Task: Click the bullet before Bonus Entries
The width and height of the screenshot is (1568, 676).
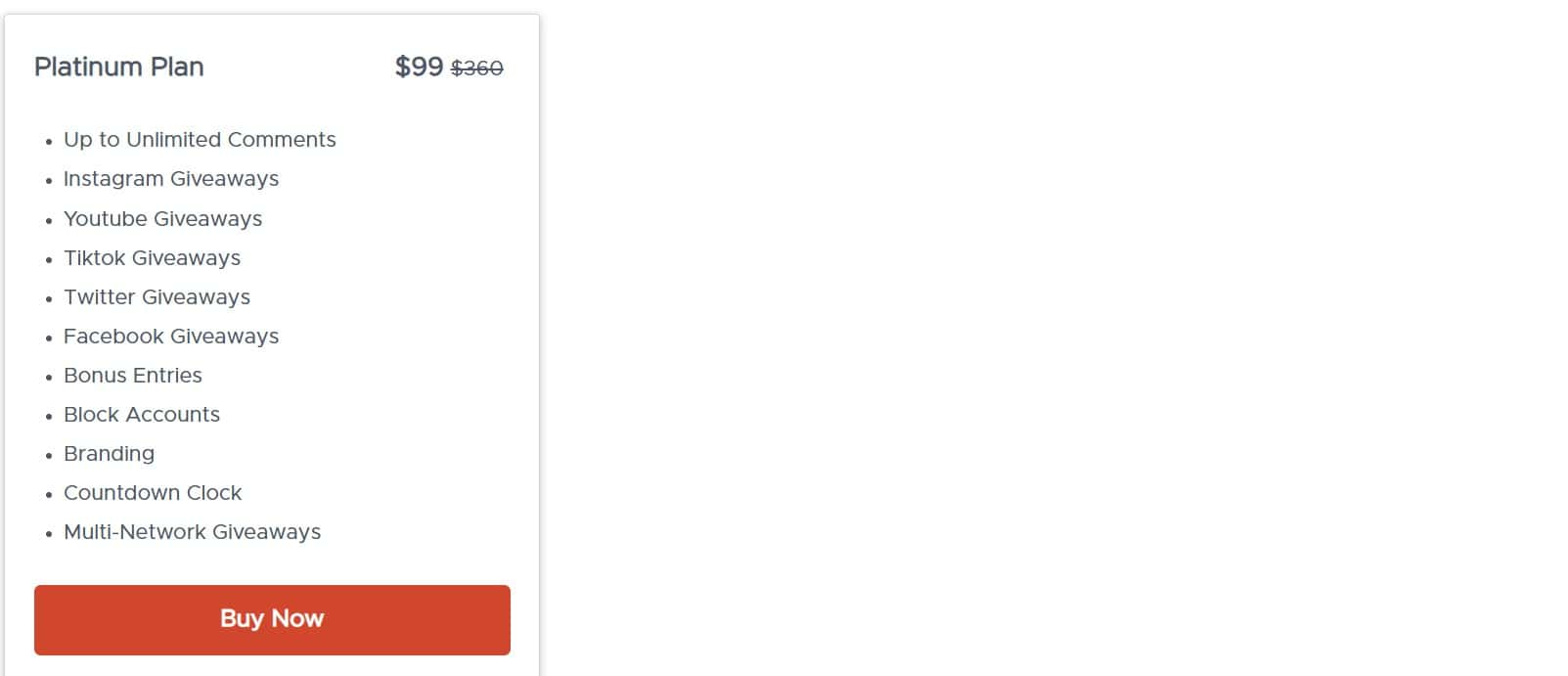Action: 49,378
